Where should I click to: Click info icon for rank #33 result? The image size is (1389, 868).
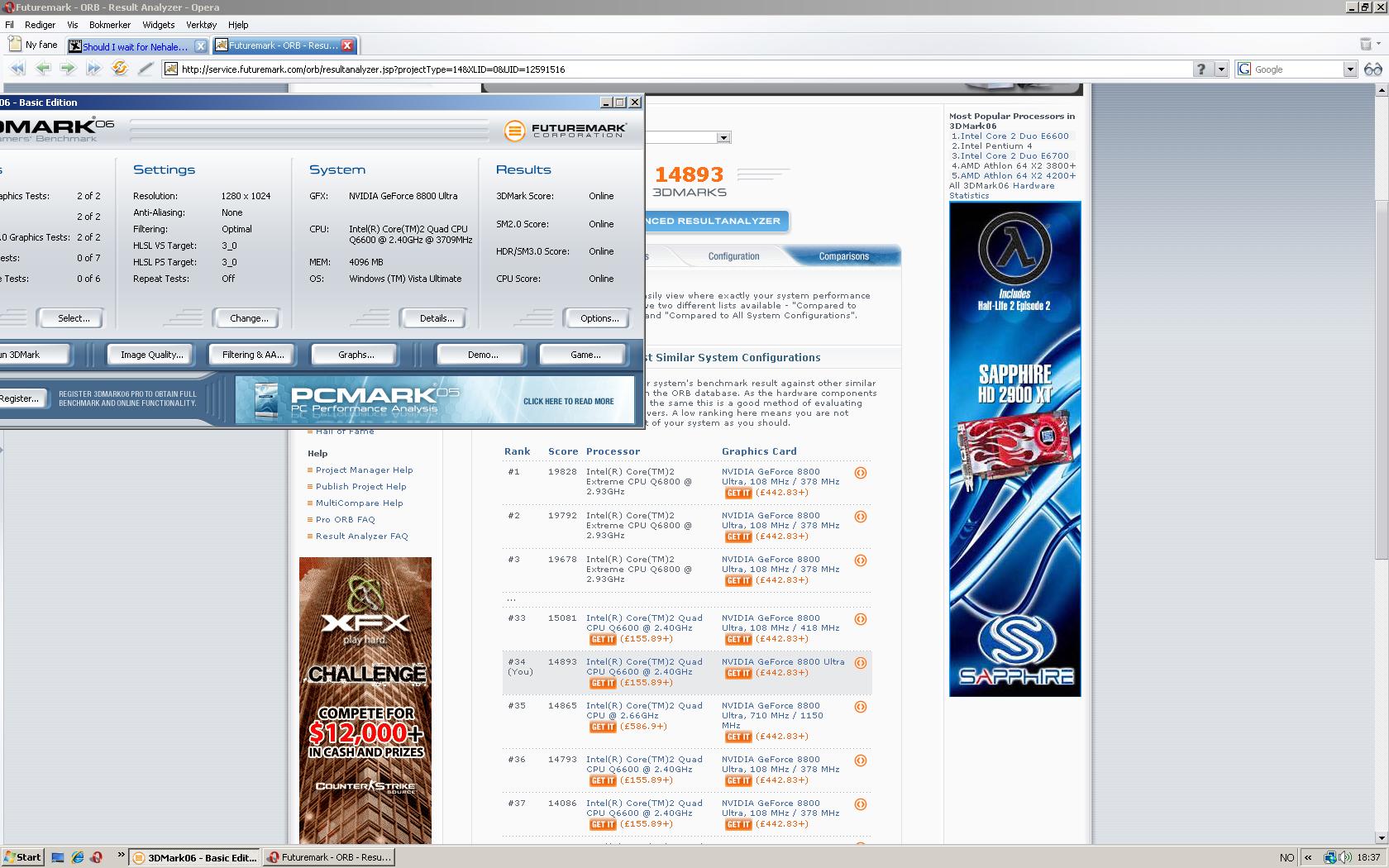(861, 619)
